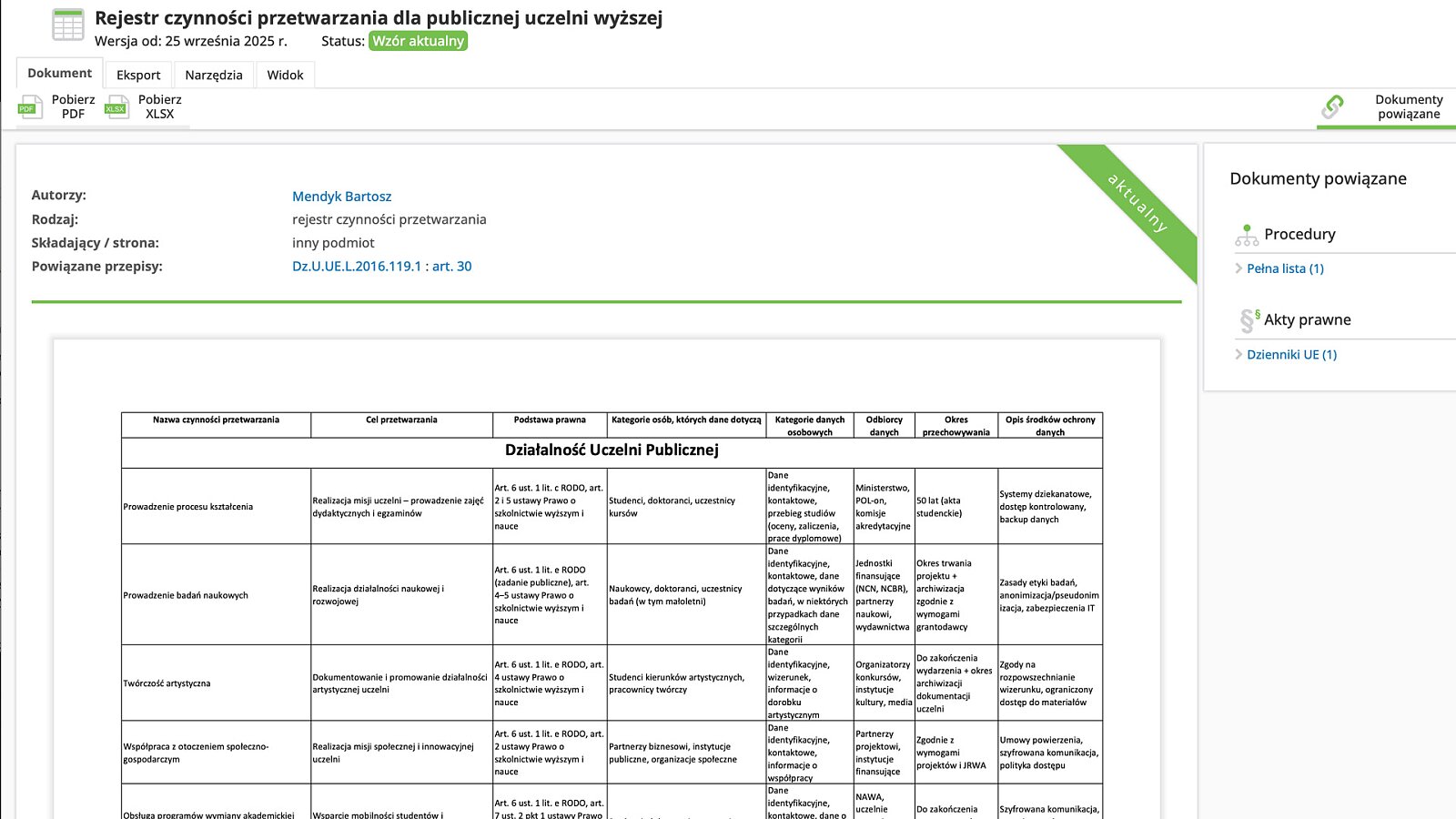Expand the Dzienniki UE chevron
The width and height of the screenshot is (1456, 819).
[1239, 355]
